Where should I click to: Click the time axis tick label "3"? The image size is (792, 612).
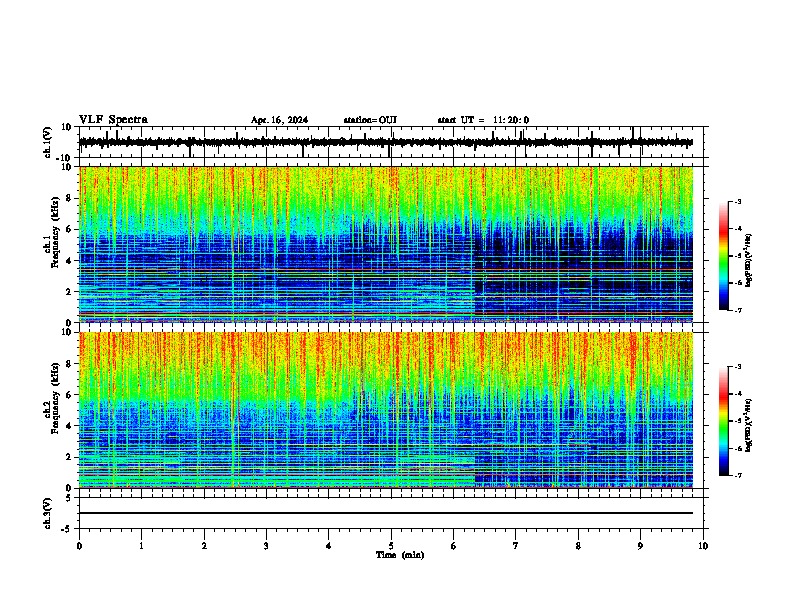266,546
